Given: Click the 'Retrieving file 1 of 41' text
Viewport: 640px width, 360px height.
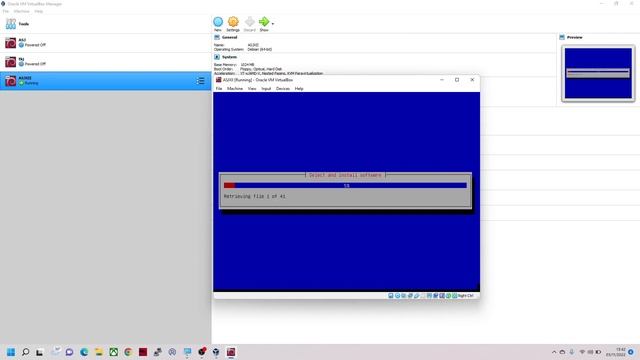Looking at the screenshot, I should (255, 196).
